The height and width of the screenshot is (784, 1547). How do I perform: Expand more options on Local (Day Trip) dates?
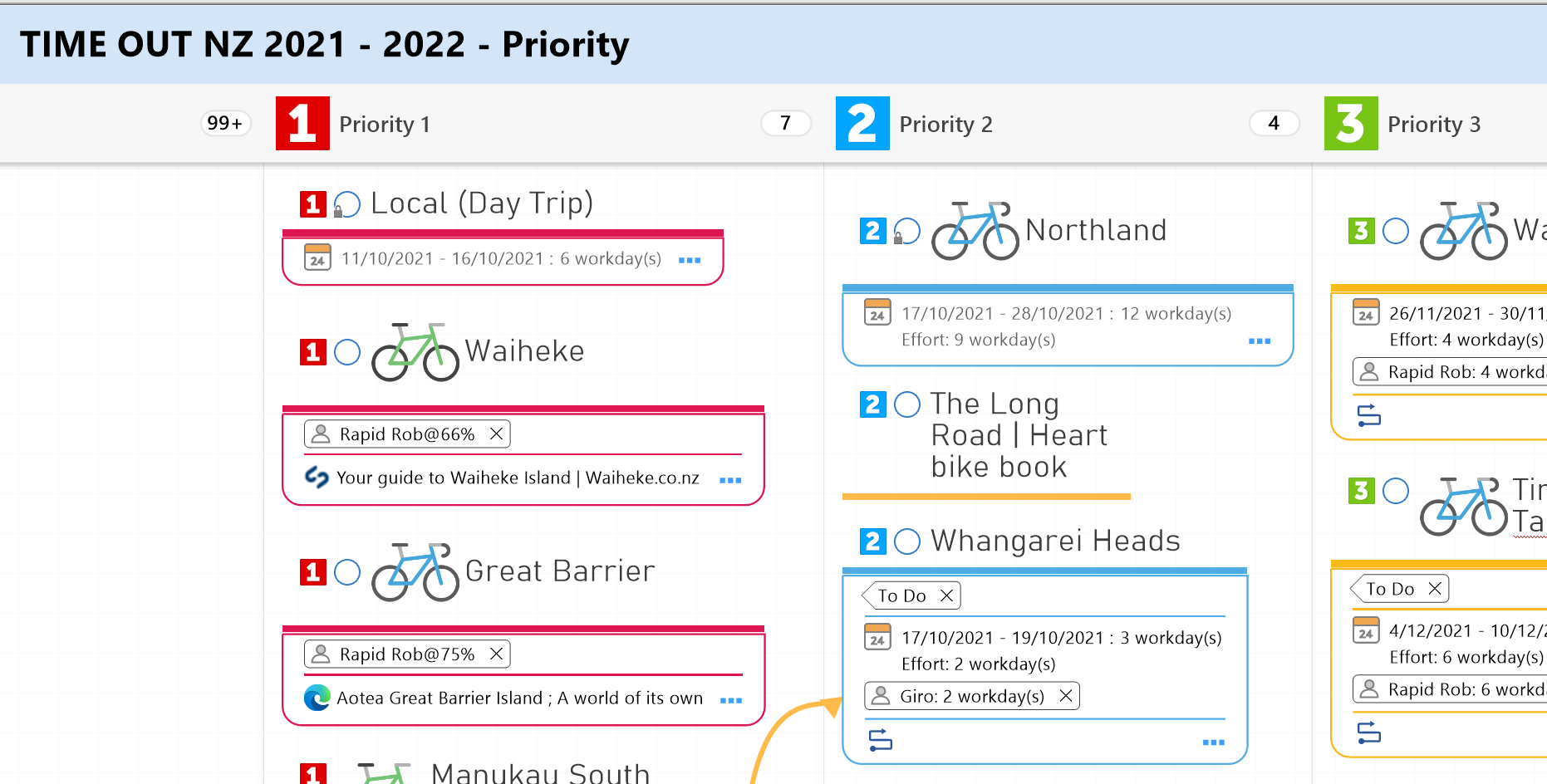[x=690, y=260]
